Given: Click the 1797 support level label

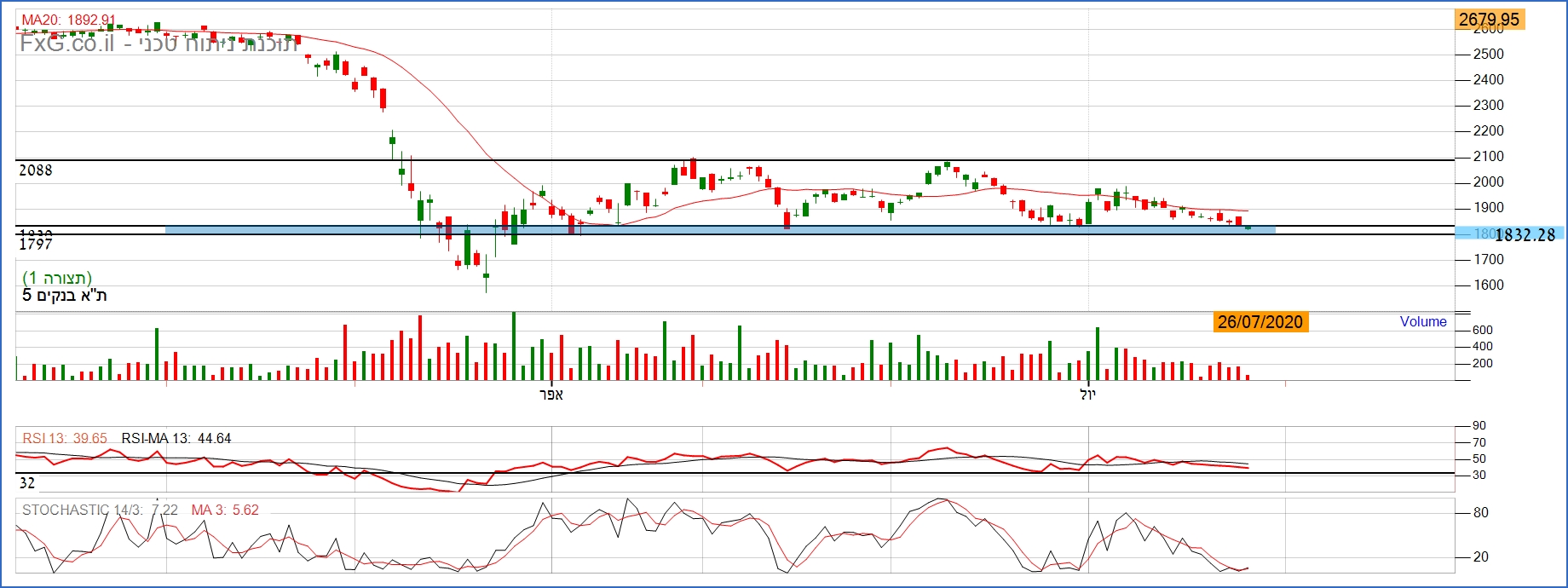Looking at the screenshot, I should pyautogui.click(x=36, y=245).
